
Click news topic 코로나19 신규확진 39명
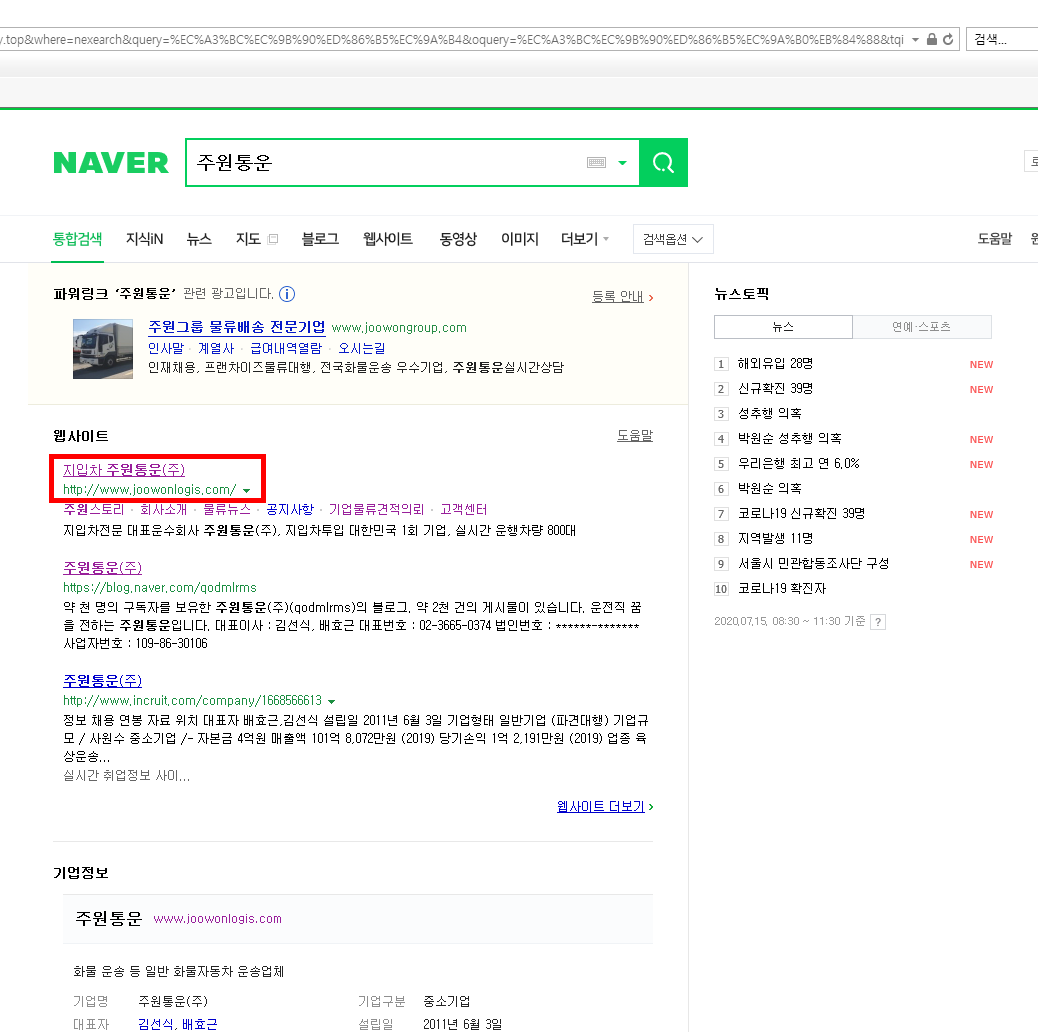[801, 514]
